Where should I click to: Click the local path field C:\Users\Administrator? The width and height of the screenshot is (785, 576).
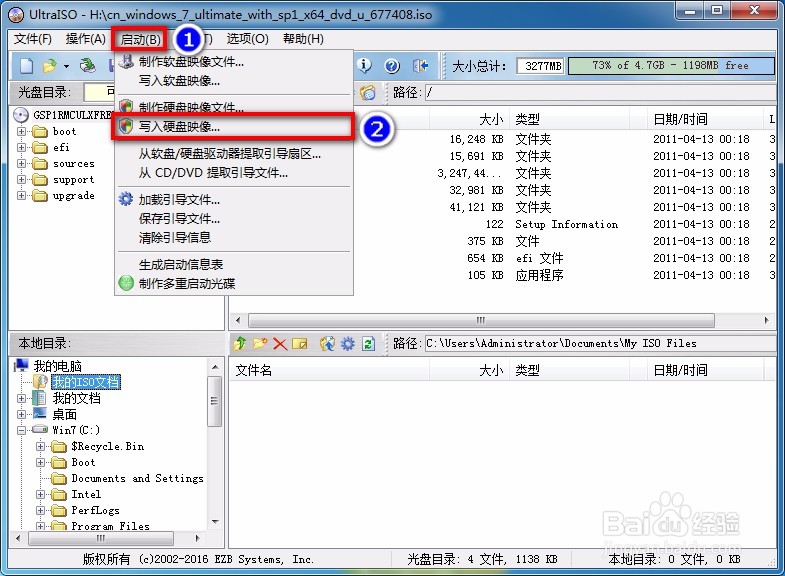point(601,343)
